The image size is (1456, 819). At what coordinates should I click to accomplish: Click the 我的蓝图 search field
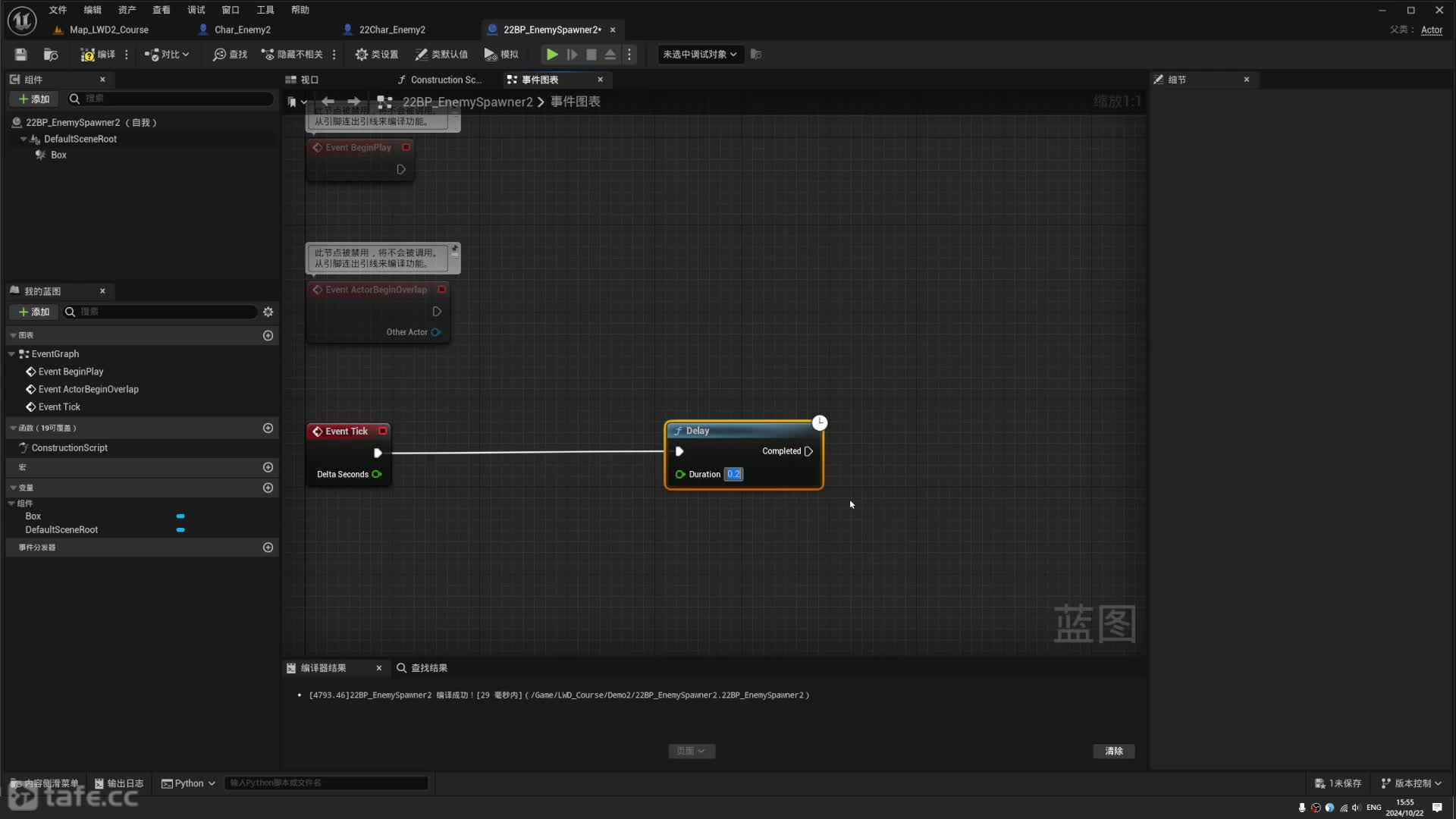click(159, 312)
